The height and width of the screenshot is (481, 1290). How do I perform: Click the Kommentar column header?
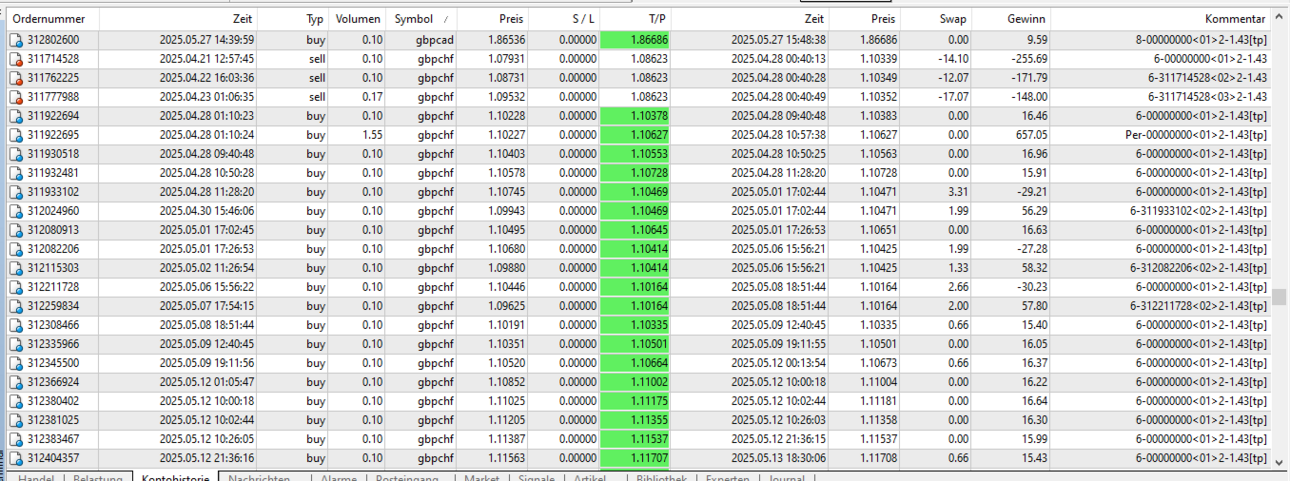pos(1161,19)
